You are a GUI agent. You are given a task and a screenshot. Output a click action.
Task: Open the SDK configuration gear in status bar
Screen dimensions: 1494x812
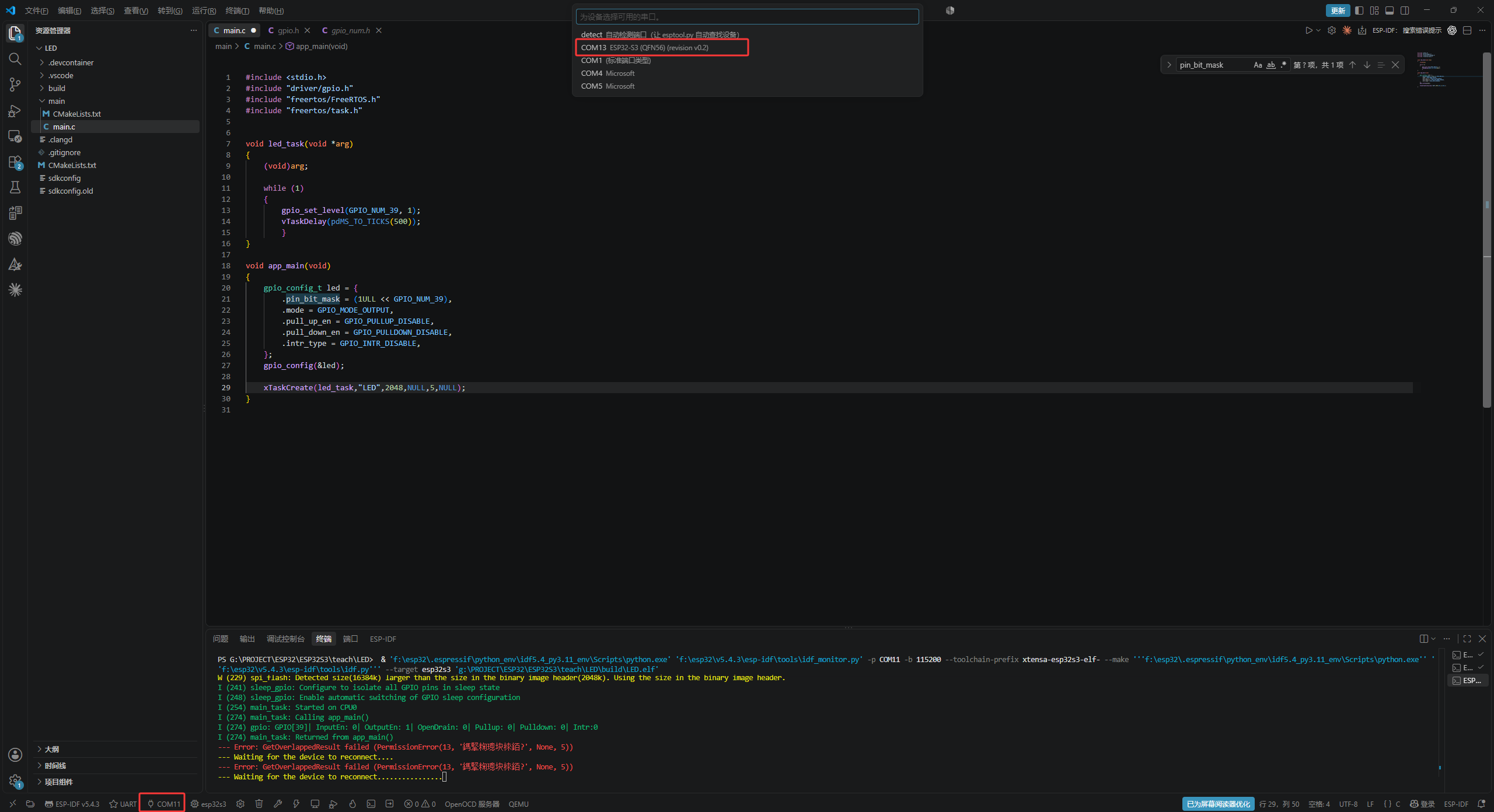click(240, 804)
